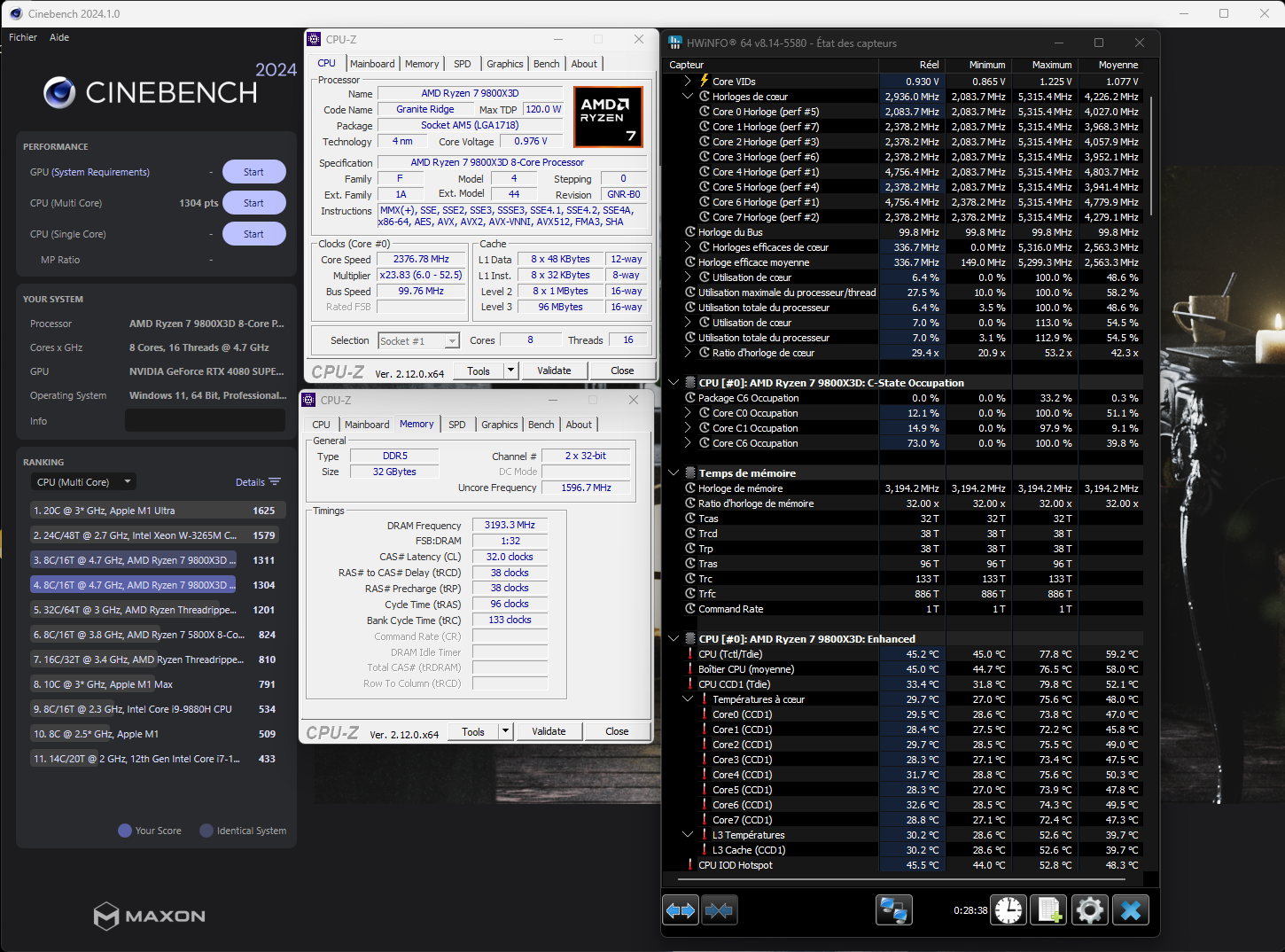This screenshot has height=952, width=1285.
Task: Open the Fichier menu
Action: click(23, 37)
